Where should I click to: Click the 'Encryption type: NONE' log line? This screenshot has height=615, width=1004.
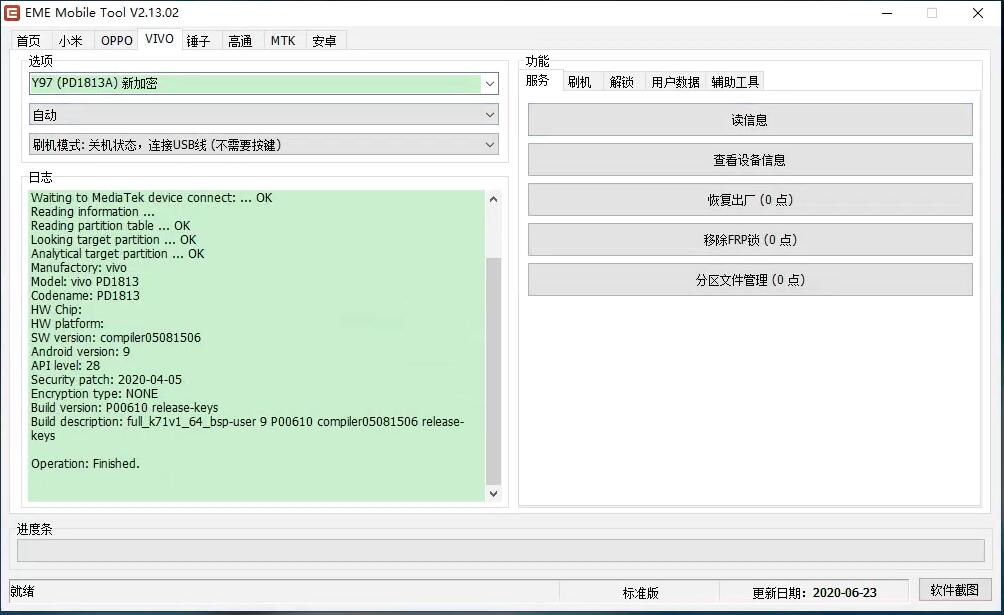[x=94, y=394]
